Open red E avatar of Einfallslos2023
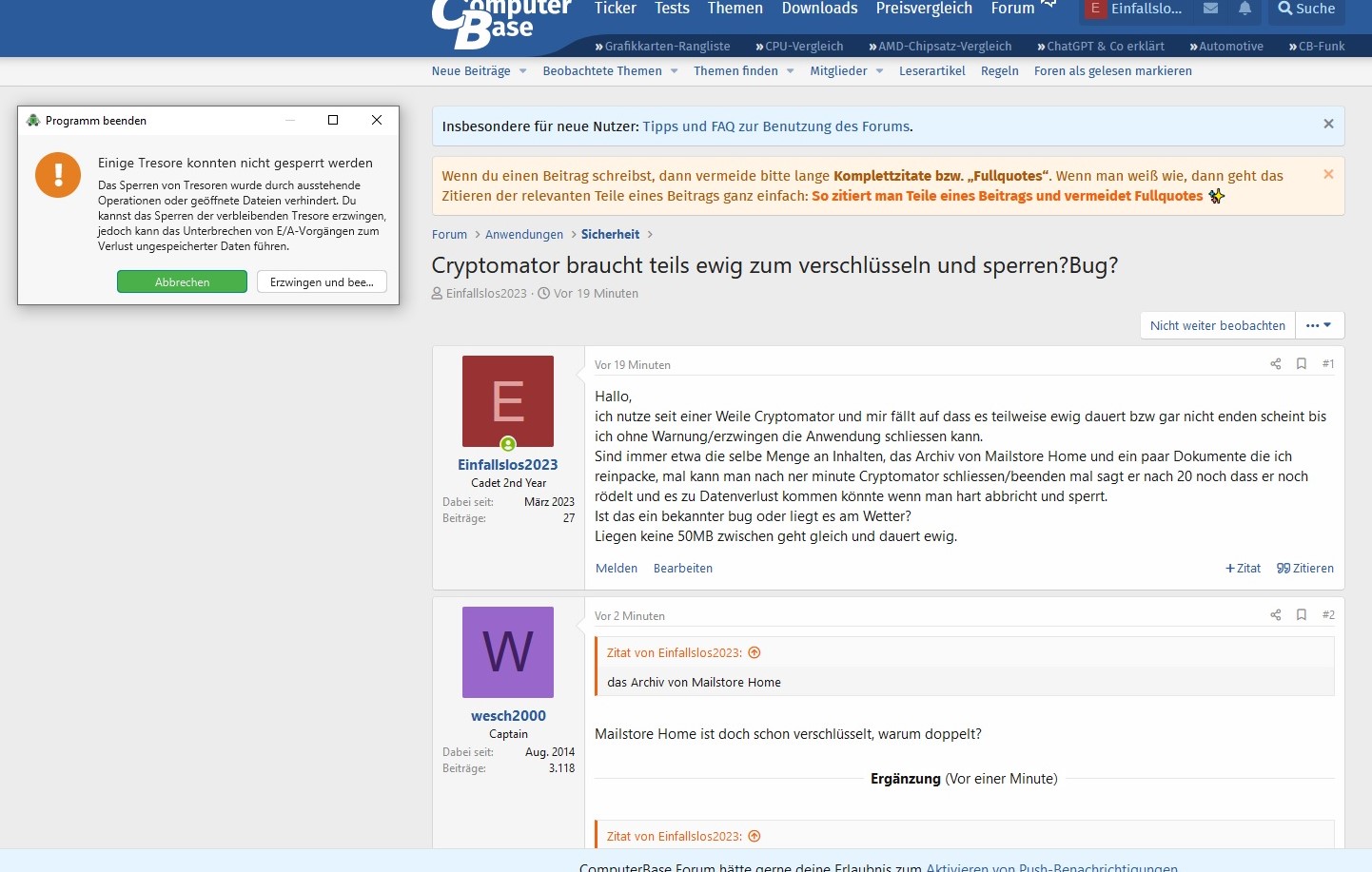 coord(508,401)
